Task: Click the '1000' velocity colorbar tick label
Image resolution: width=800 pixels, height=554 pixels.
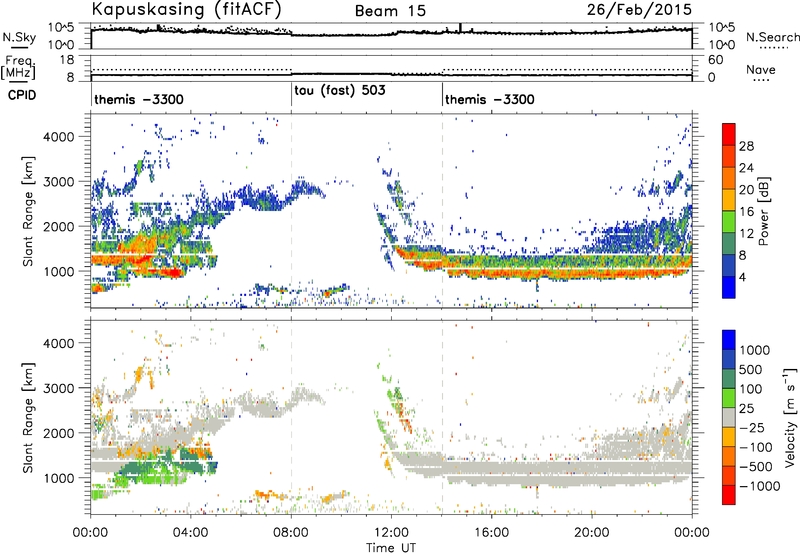Action: point(755,350)
